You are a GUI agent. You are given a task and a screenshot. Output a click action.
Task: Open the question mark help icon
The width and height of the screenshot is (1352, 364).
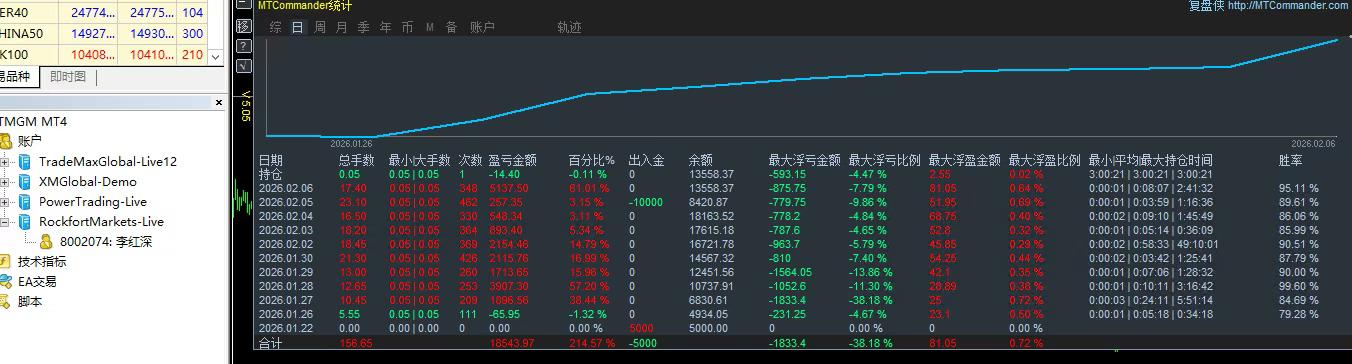click(x=243, y=47)
